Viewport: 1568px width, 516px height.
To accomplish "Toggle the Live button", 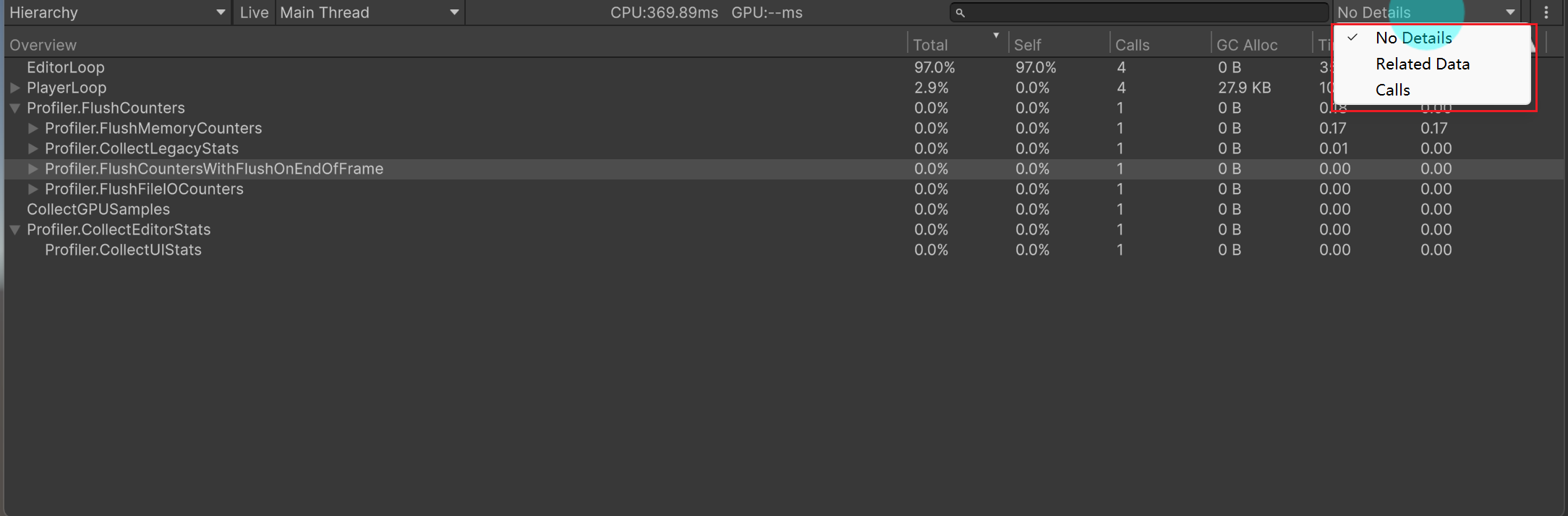I will (254, 12).
